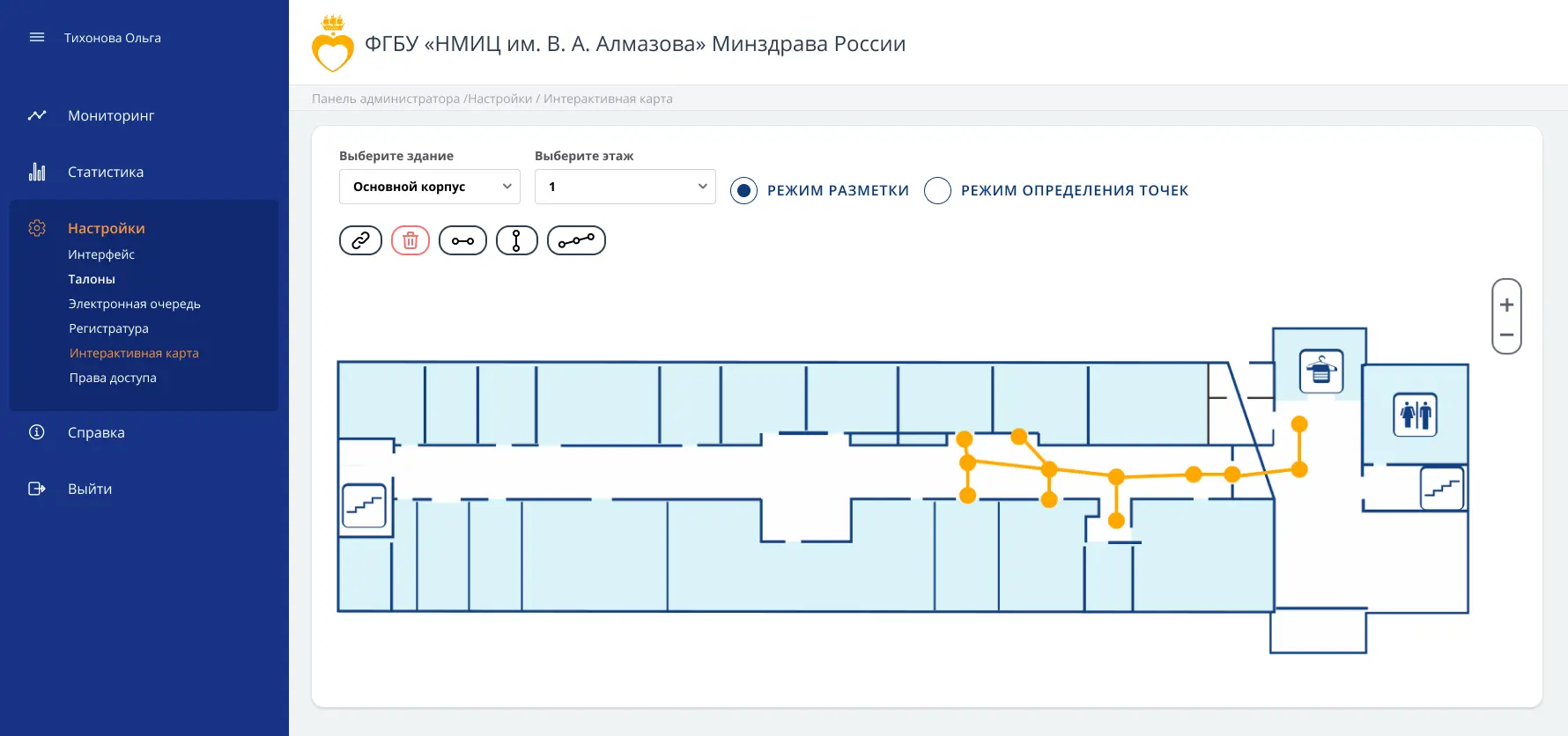Go to Талоны settings
1568x736 pixels.
[x=92, y=279]
